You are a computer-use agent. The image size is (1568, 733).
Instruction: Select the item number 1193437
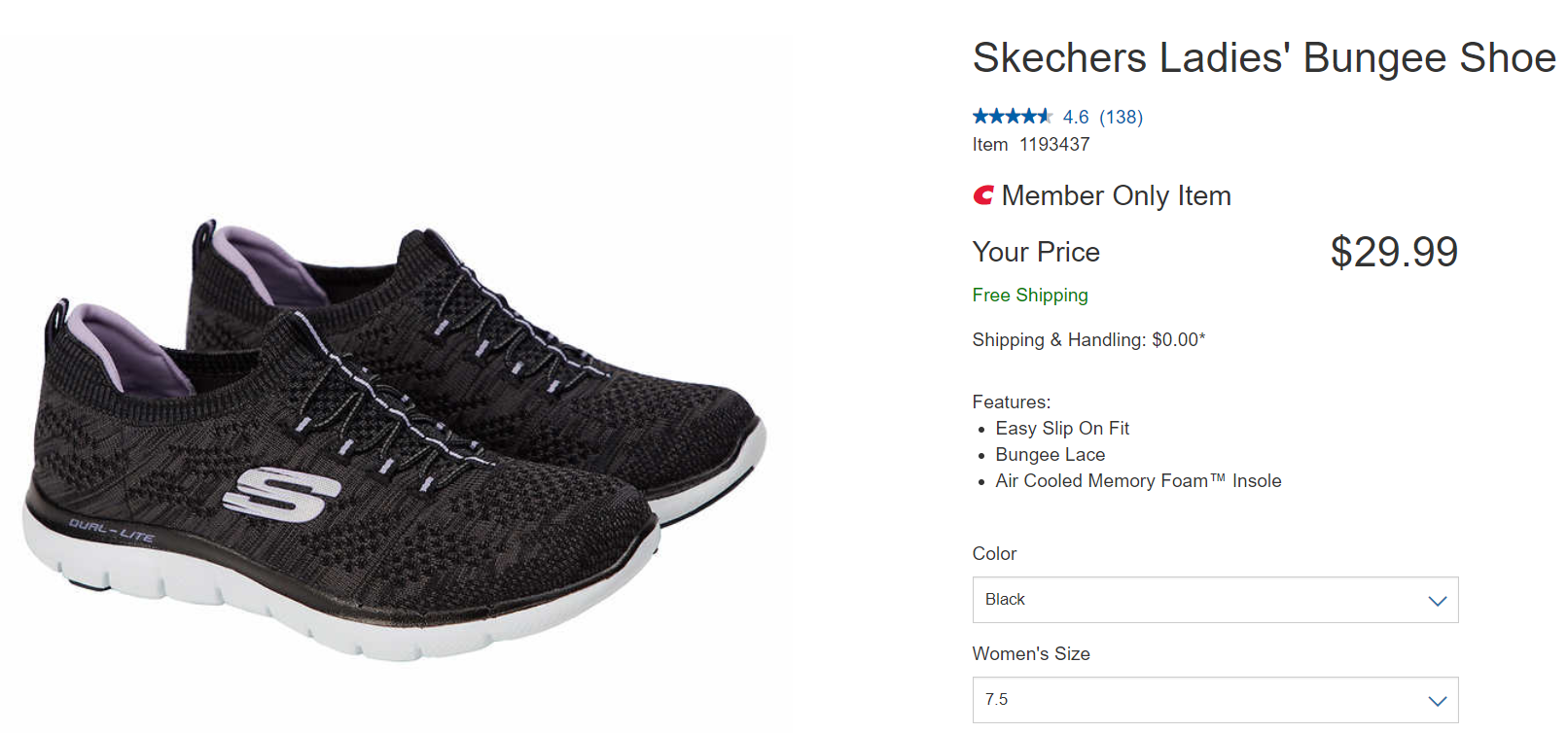[1054, 145]
